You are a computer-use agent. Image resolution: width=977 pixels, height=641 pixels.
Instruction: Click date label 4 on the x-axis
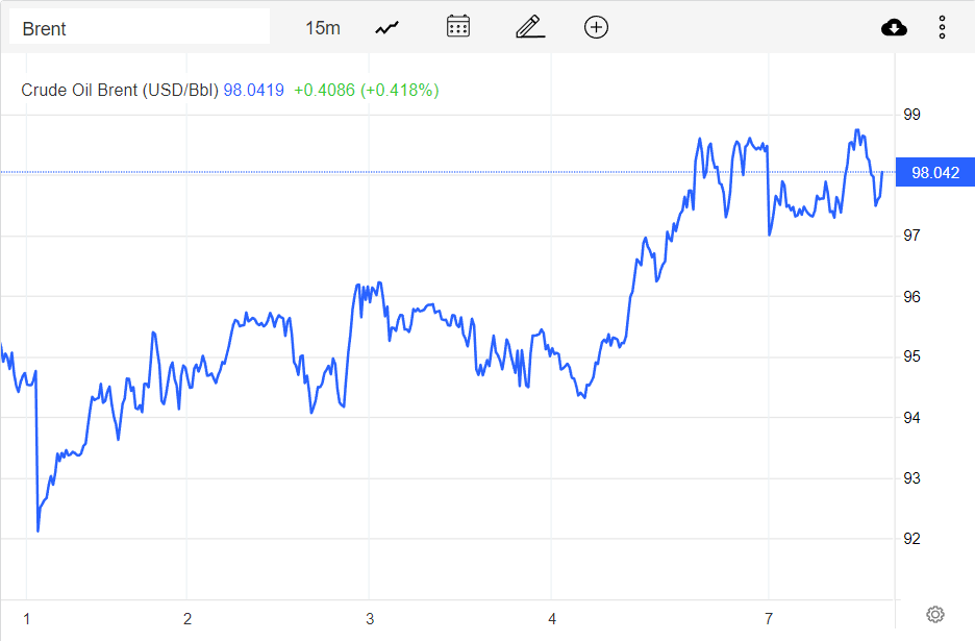point(552,619)
